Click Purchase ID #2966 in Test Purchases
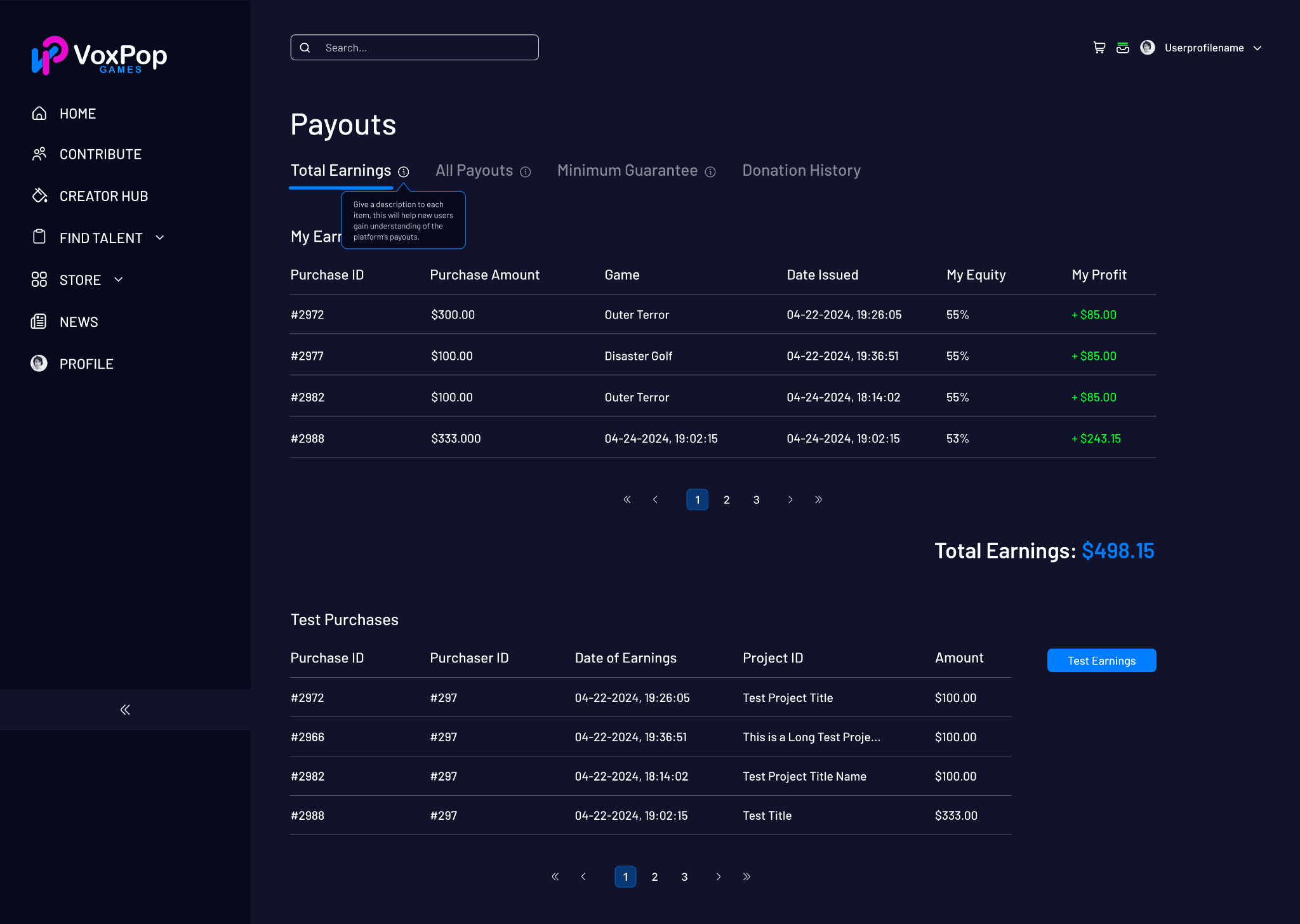1300x924 pixels. pyautogui.click(x=307, y=737)
